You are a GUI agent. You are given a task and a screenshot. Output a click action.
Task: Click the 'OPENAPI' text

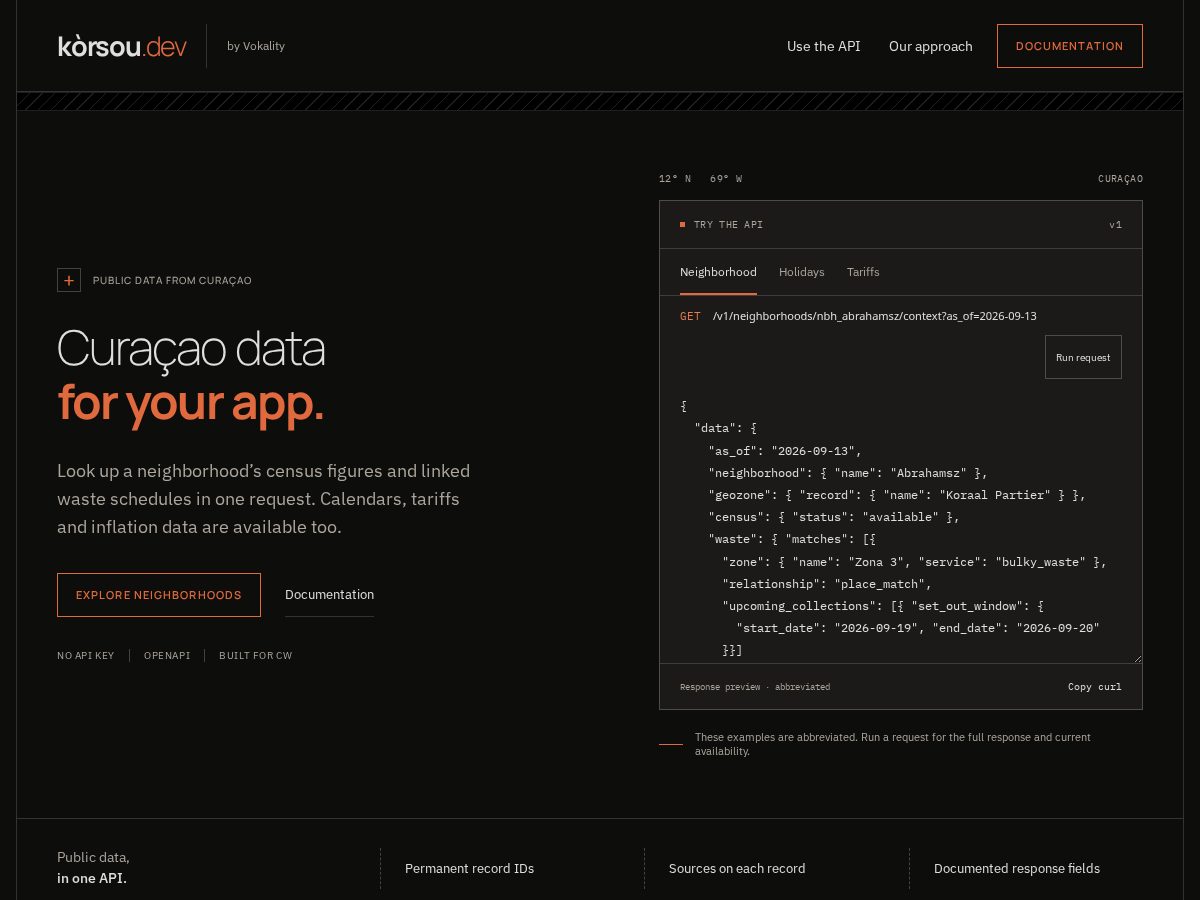(x=167, y=656)
